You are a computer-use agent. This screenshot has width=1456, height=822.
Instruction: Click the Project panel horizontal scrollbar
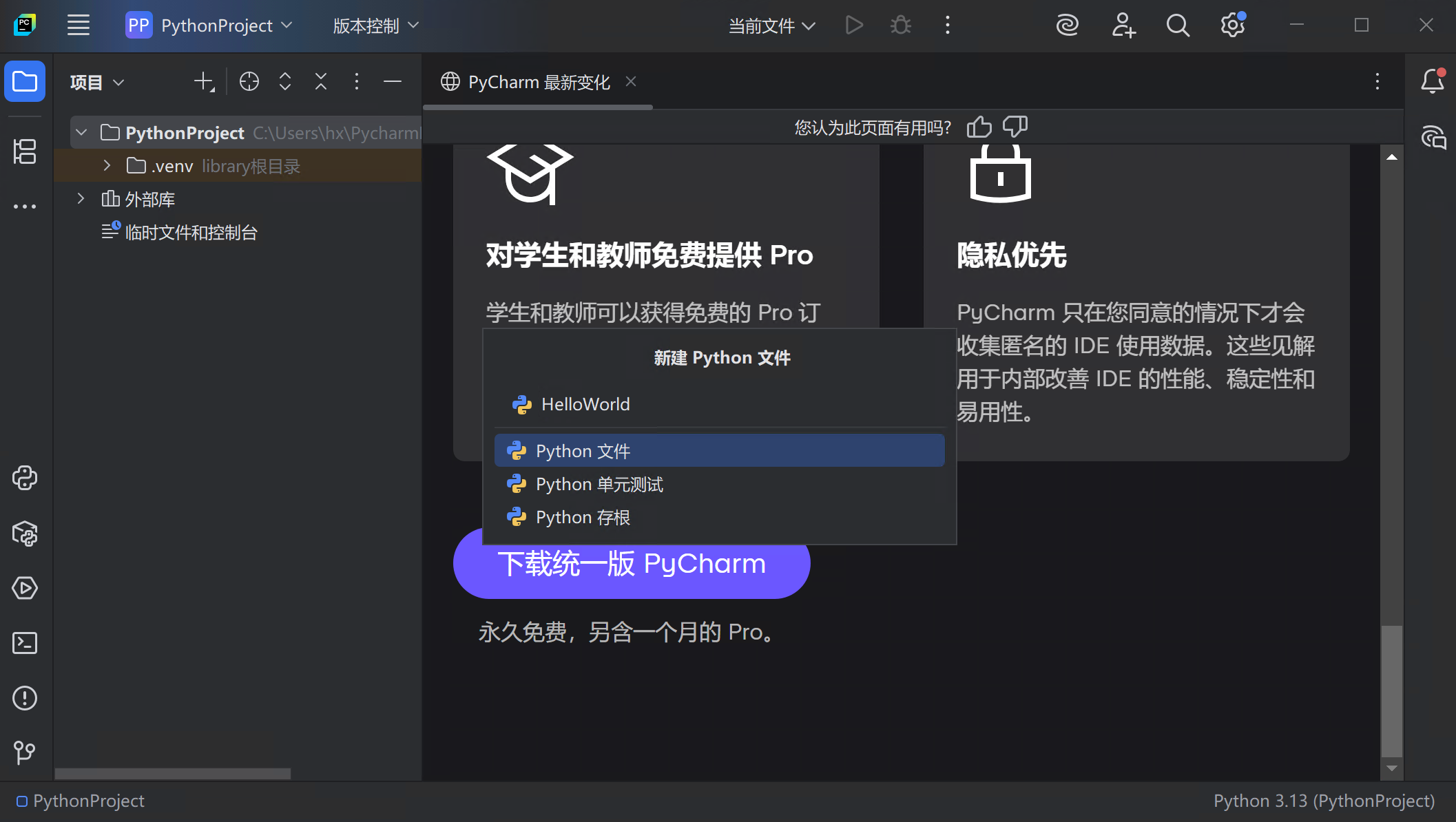(172, 774)
